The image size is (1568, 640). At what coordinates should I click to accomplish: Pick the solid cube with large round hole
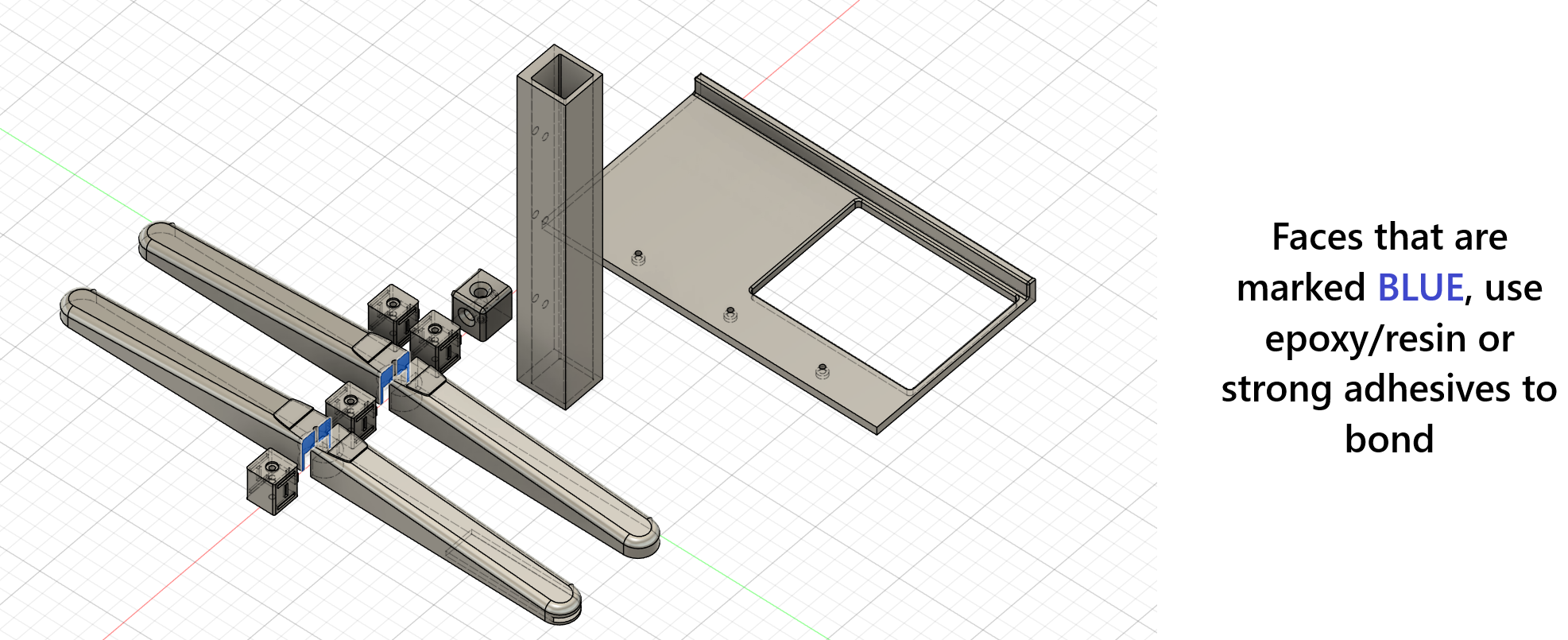(x=482, y=305)
